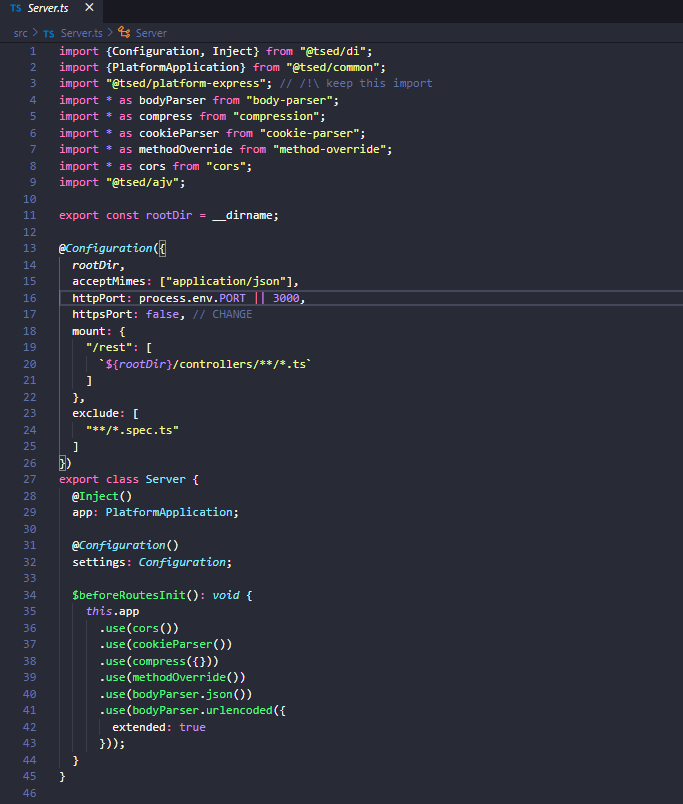
Task: Click the compress({}) call
Action: (172, 661)
